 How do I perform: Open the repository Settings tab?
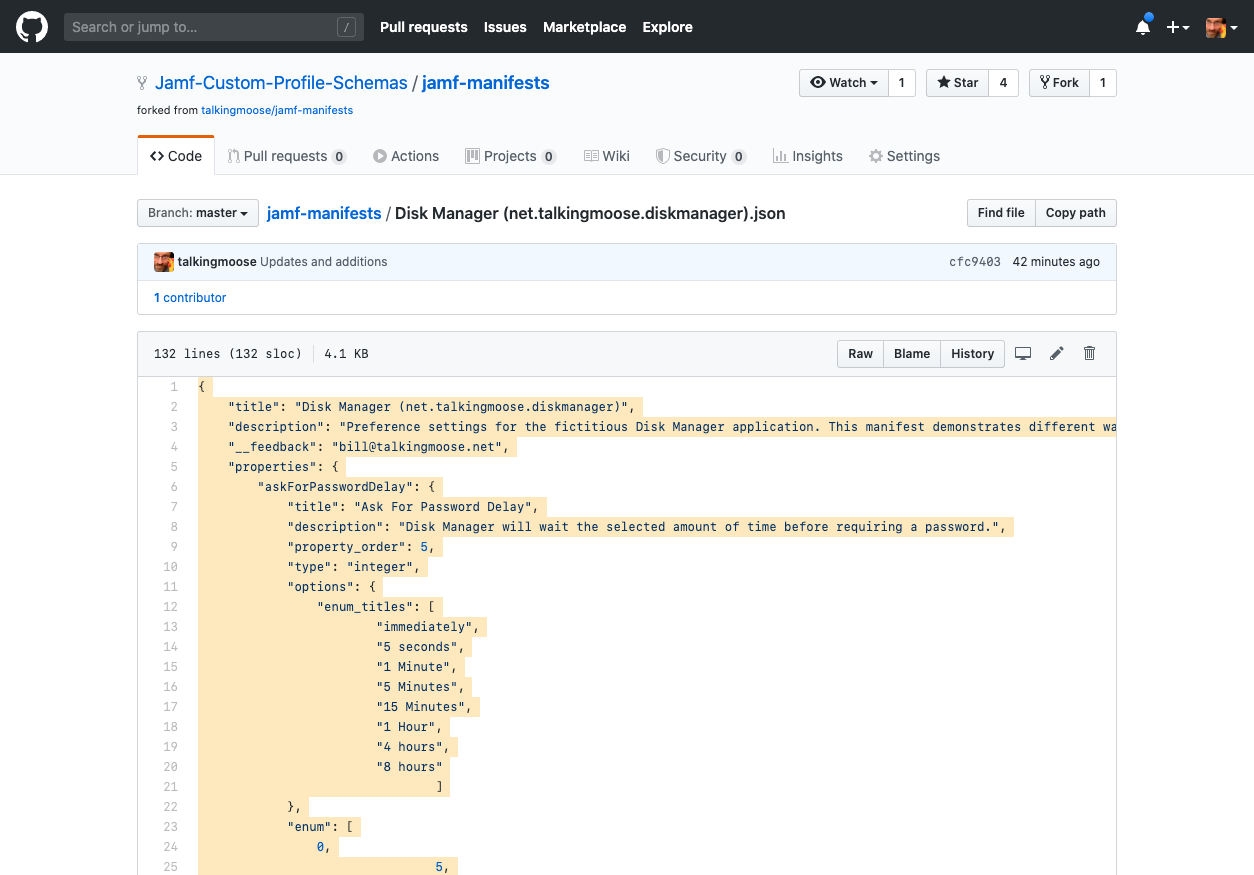[x=904, y=156]
